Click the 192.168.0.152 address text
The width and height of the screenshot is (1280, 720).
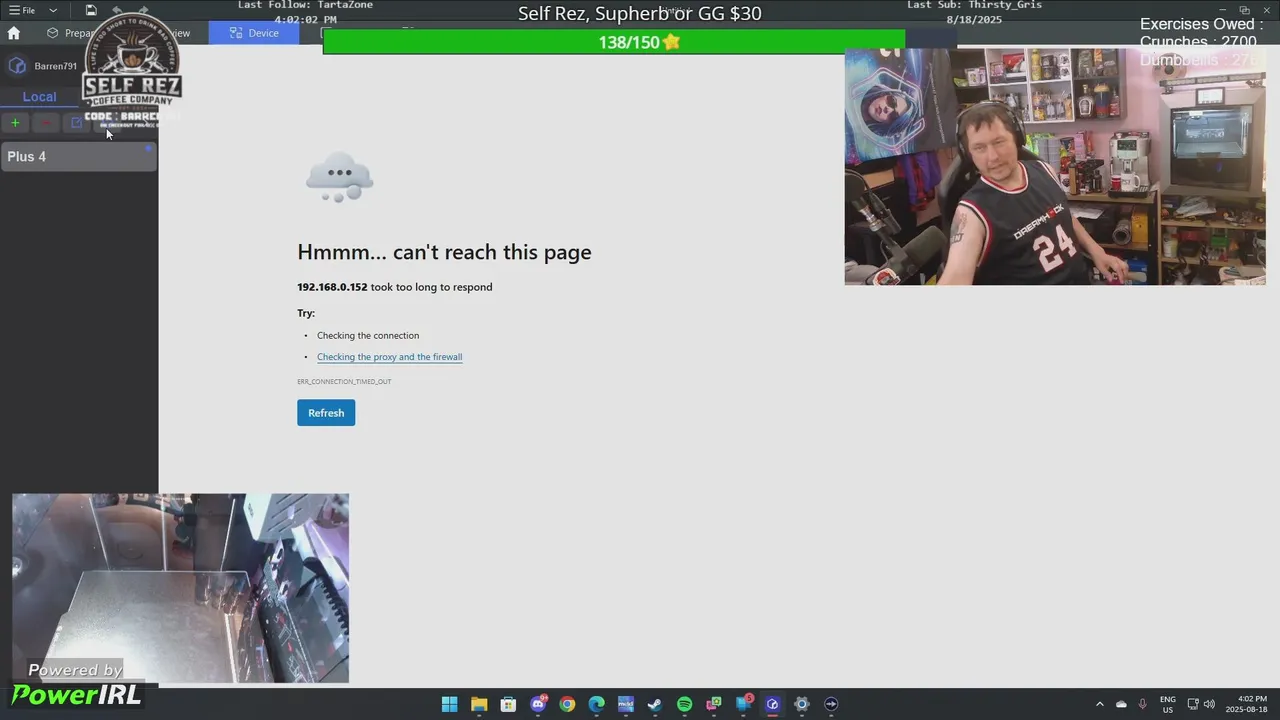332,287
